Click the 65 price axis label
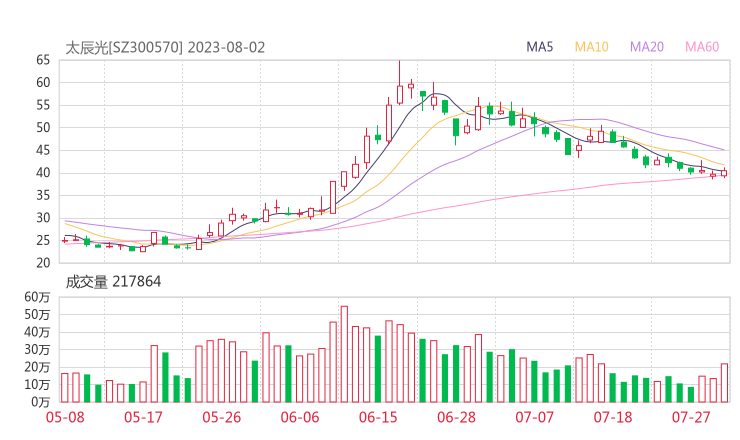This screenshot has width=740, height=440. [43, 60]
